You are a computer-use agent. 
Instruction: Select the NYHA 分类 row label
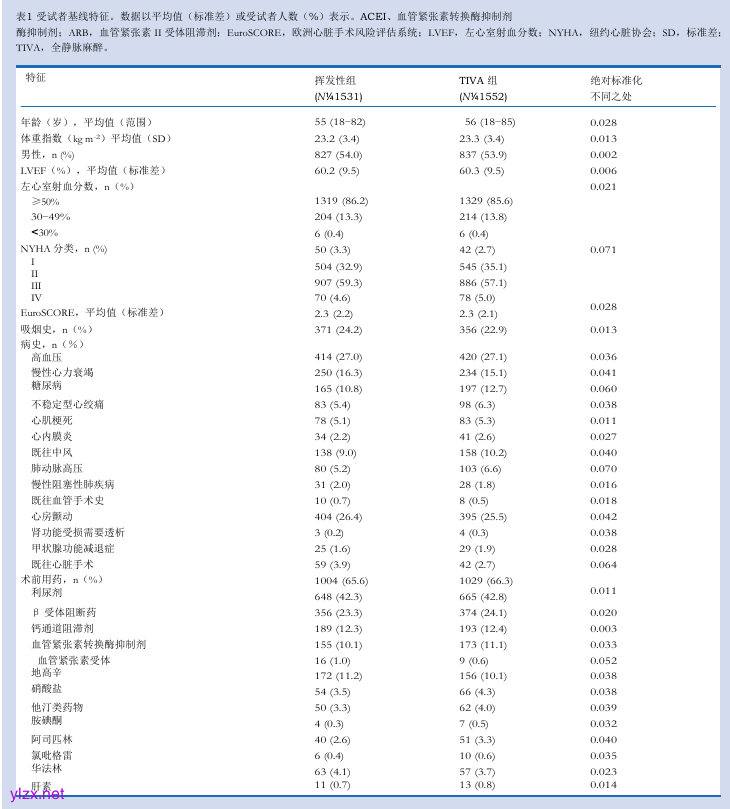point(64,249)
